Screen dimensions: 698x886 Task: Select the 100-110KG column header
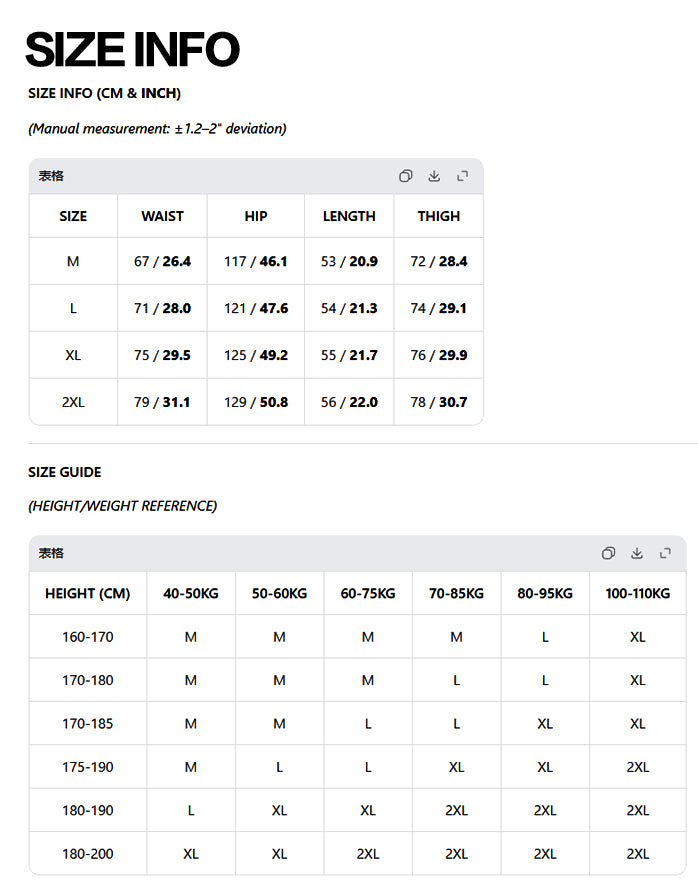pos(638,594)
